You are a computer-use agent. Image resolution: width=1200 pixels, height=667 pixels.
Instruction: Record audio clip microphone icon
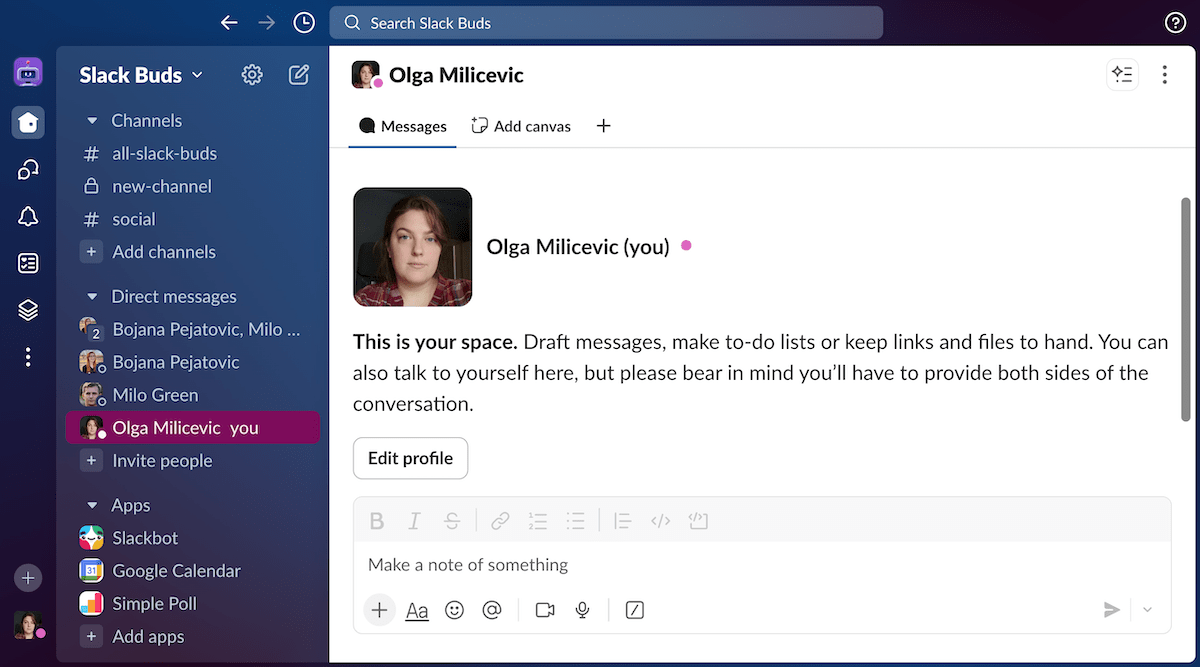point(582,610)
